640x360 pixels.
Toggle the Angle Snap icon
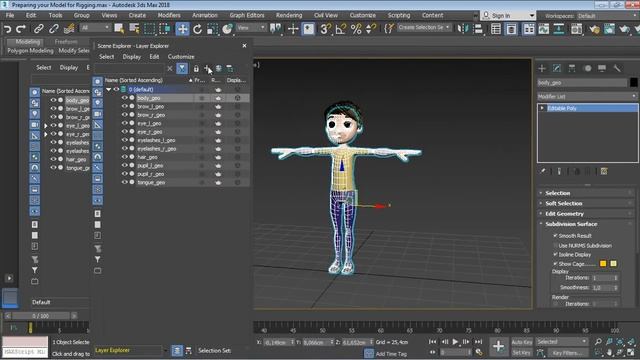click(340, 29)
